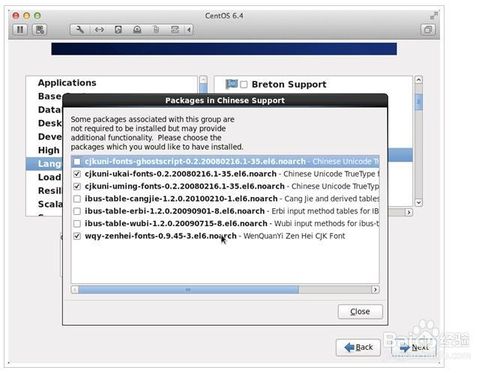
Task: Click the double-arrow network icon
Action: pos(99,30)
